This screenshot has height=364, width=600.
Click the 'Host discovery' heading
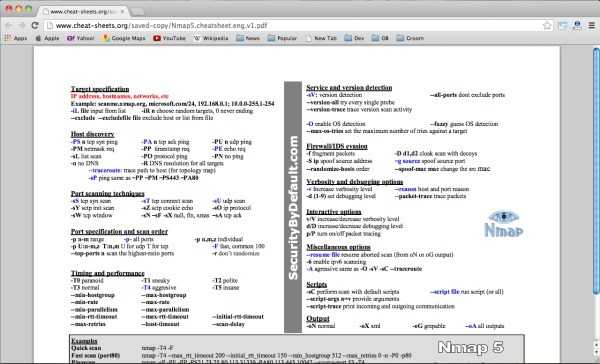pos(92,134)
